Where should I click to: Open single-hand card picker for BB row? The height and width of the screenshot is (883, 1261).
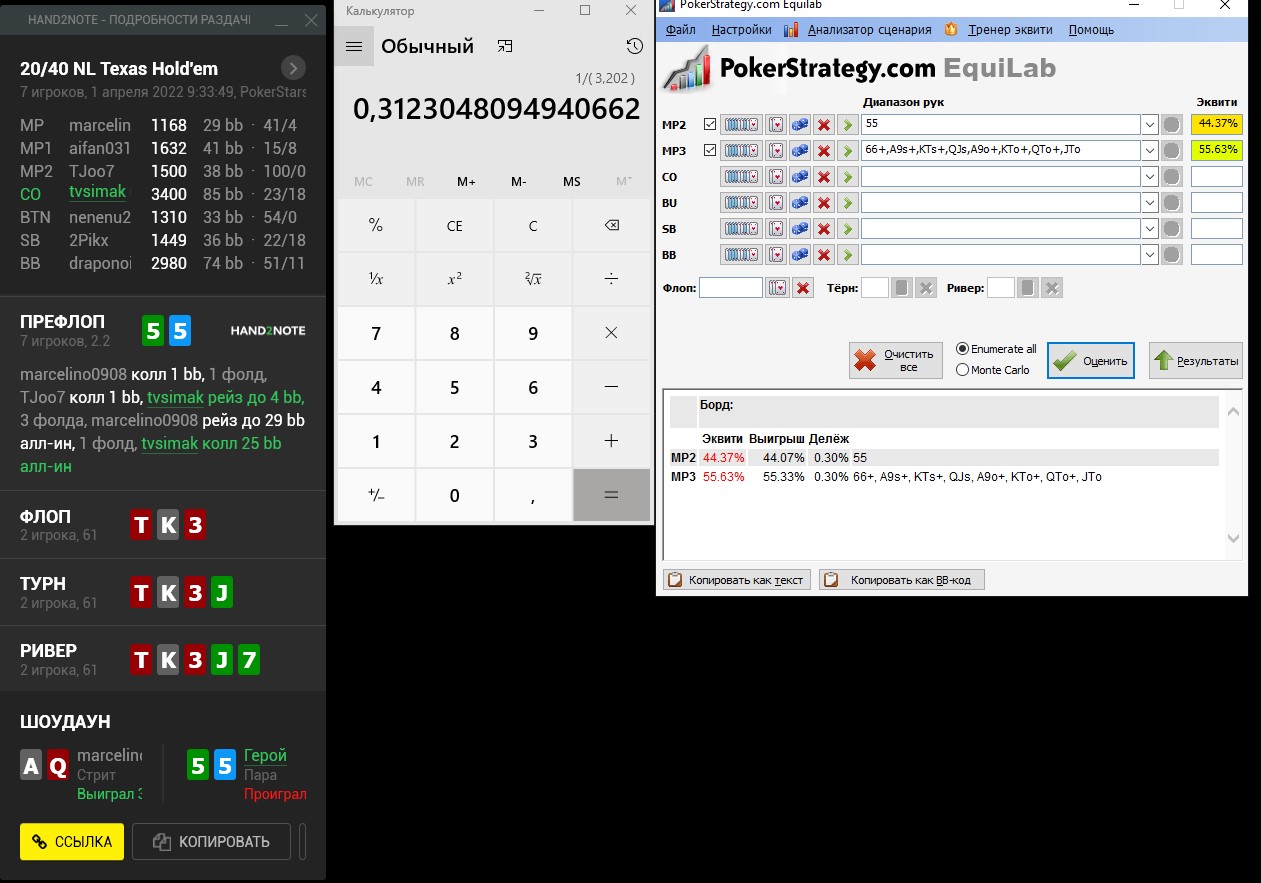tap(776, 254)
